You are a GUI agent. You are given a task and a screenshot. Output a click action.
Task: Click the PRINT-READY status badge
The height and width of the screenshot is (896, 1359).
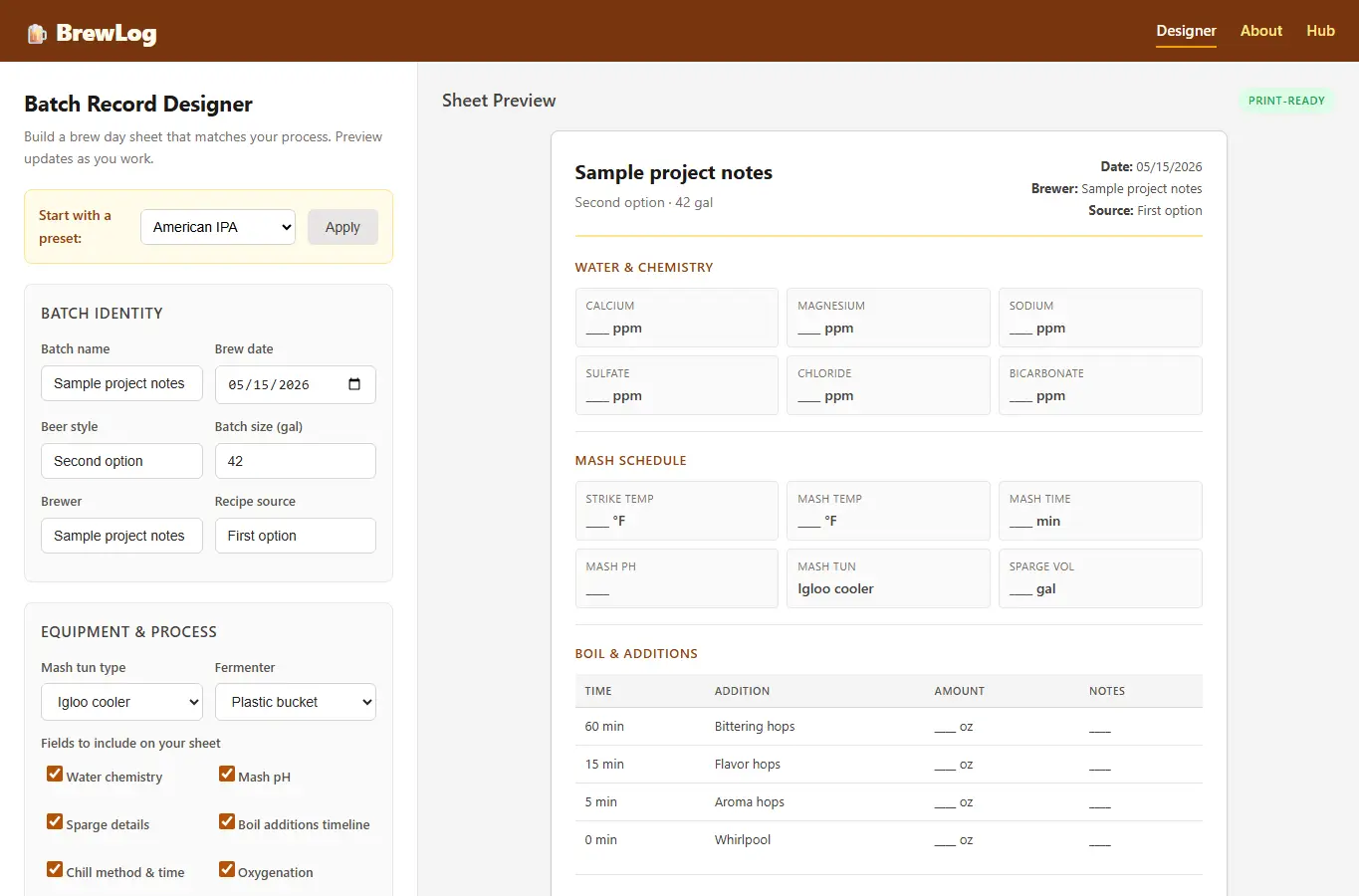coord(1286,101)
